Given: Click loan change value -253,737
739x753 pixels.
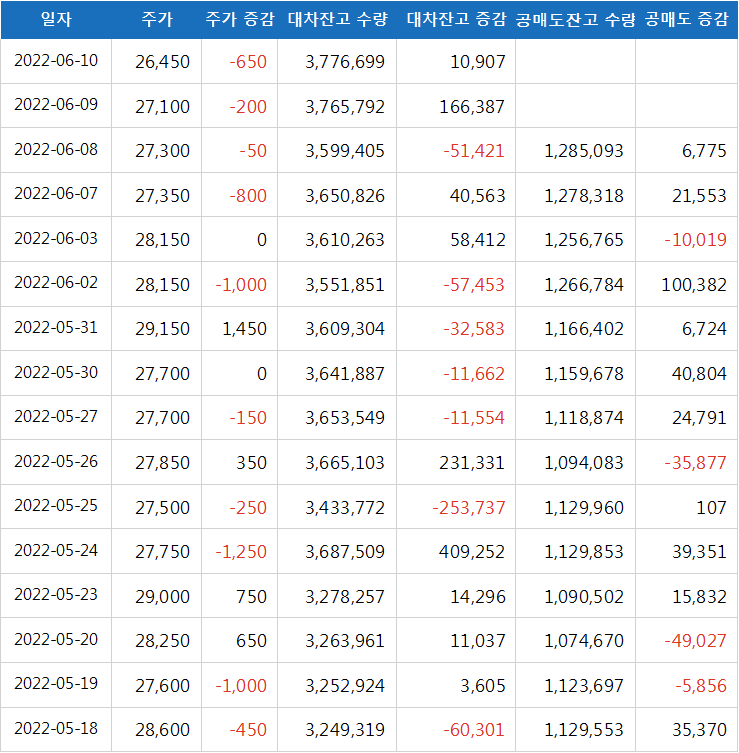Looking at the screenshot, I should click(469, 508).
